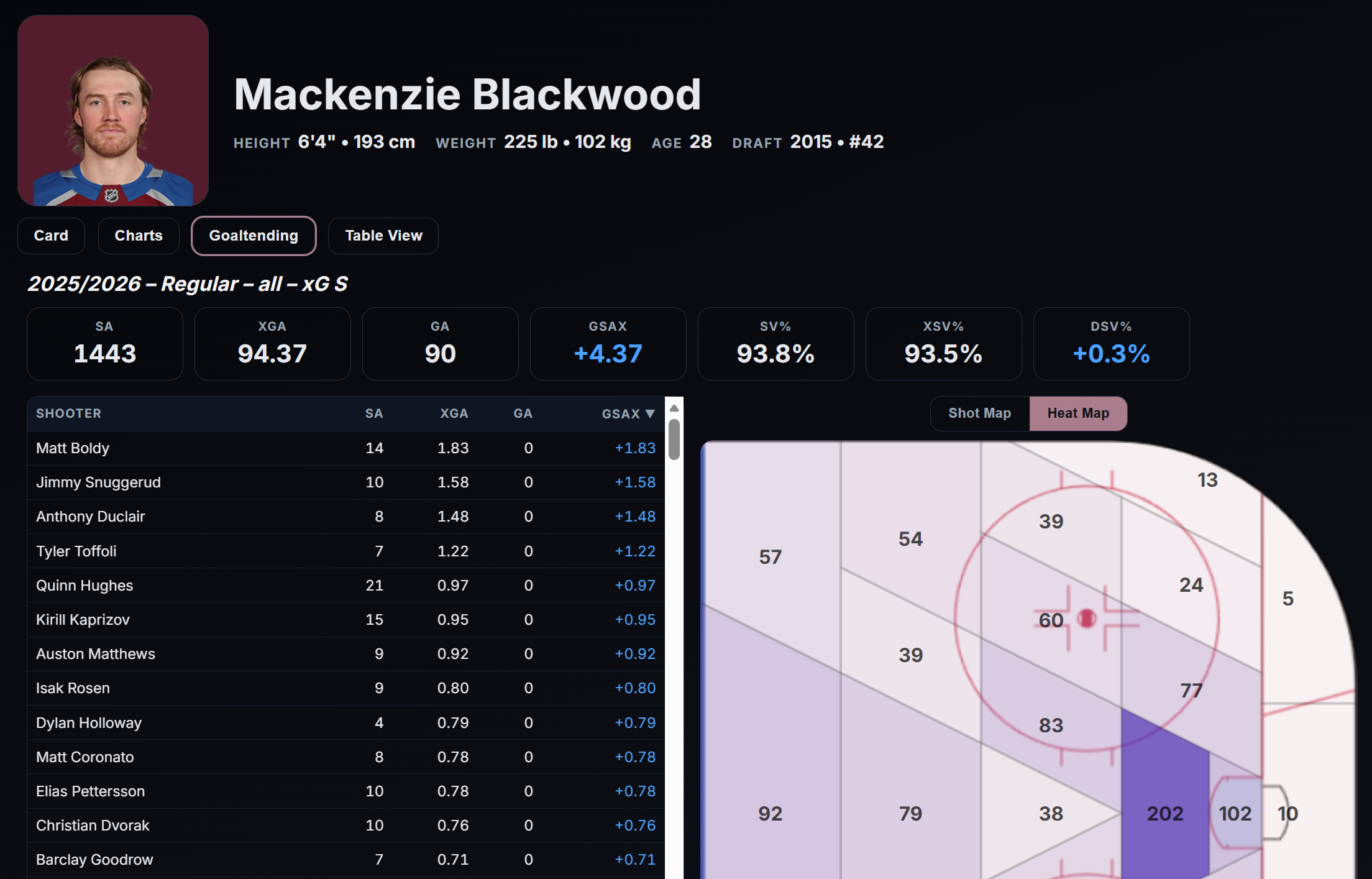Switch to Shot Map view
This screenshot has height=879, width=1372.
pyautogui.click(x=979, y=413)
